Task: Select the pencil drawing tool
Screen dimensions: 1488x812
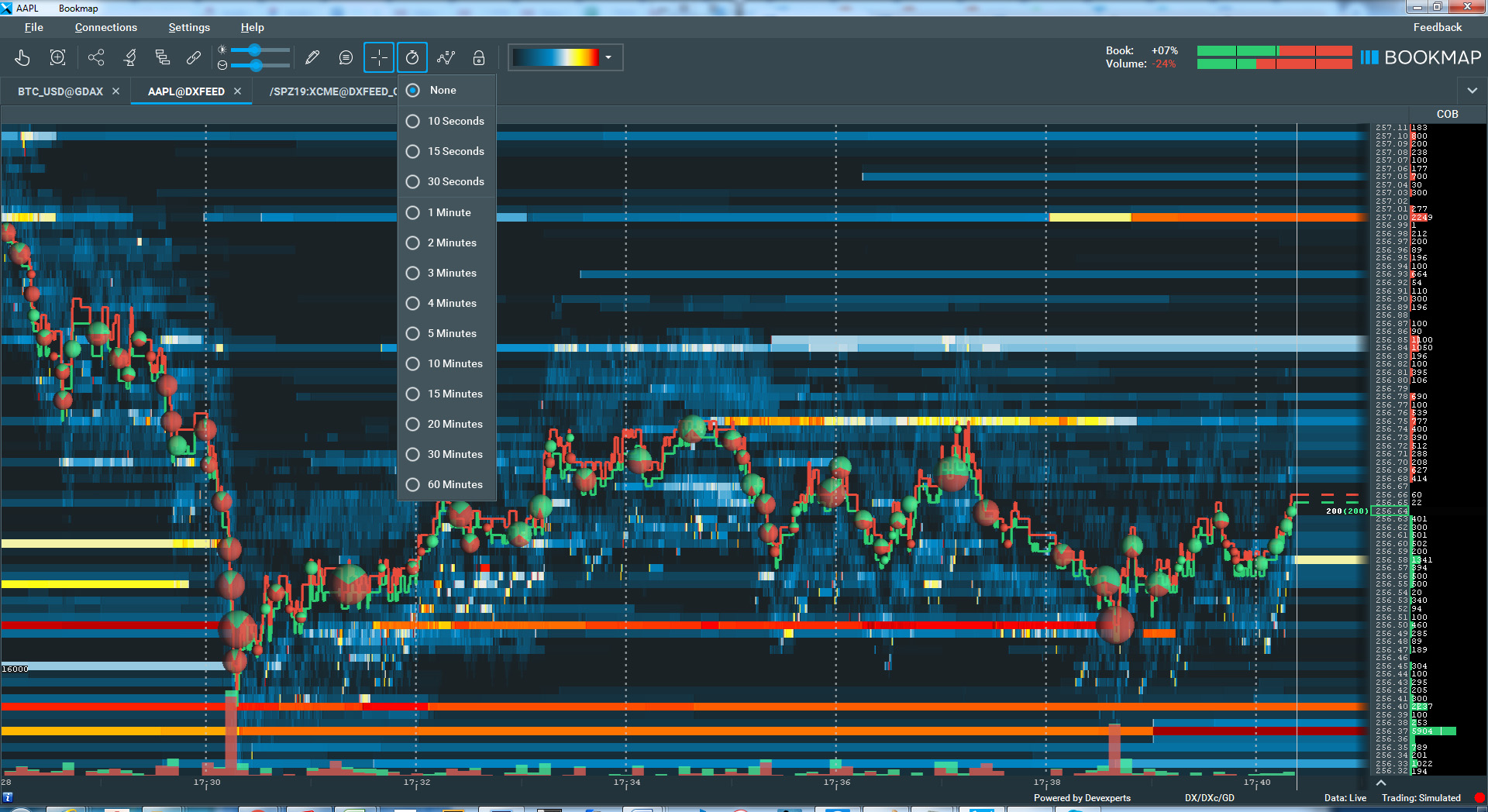Action: click(x=312, y=57)
